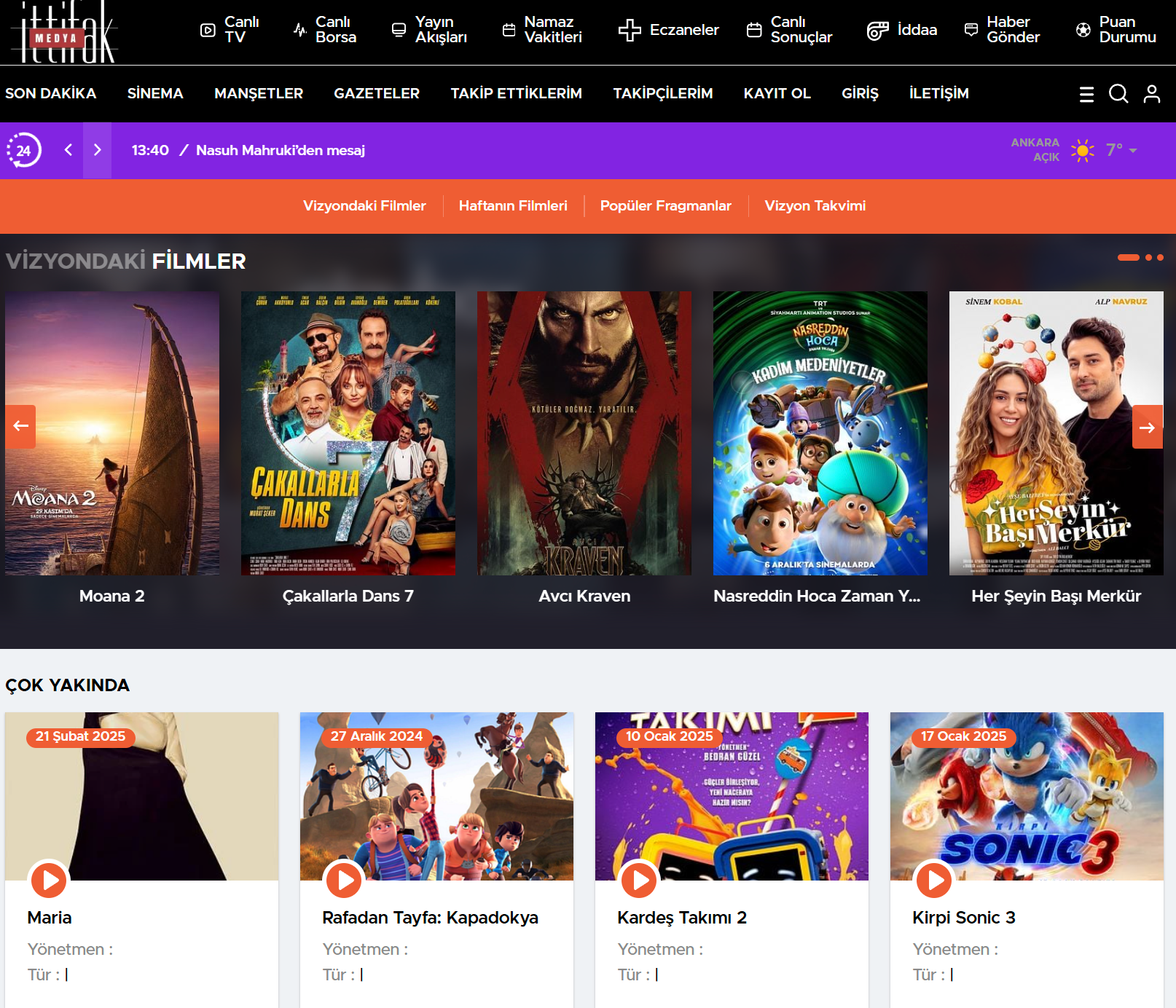The height and width of the screenshot is (1008, 1176).
Task: Open the TAKİPÇİLERİM menu item
Action: coord(663,93)
